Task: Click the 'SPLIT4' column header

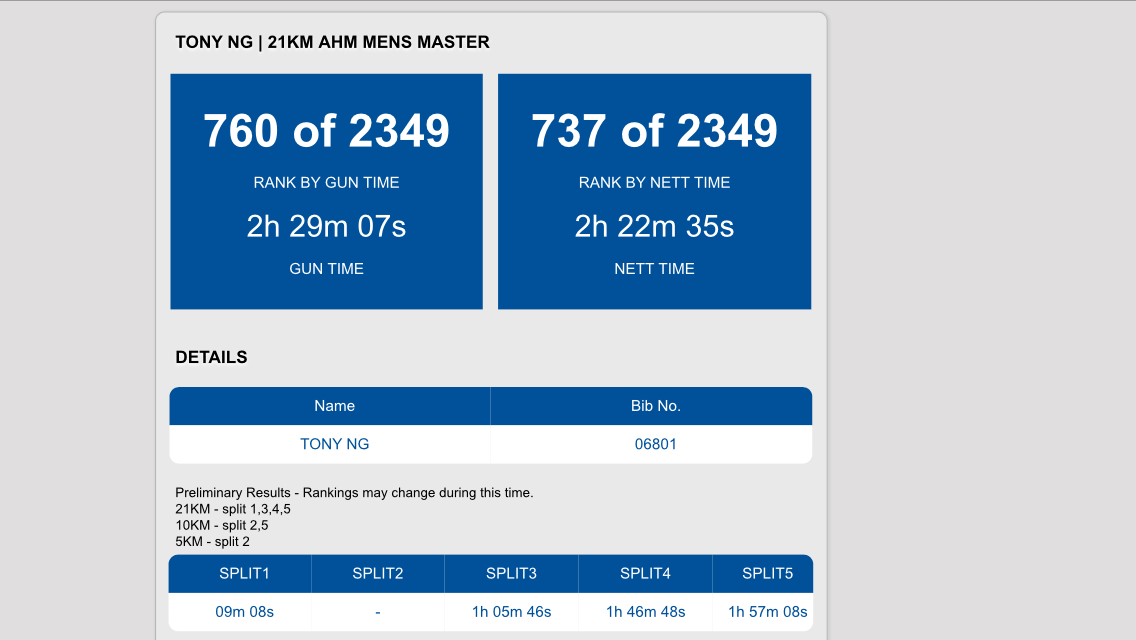Action: 646,574
